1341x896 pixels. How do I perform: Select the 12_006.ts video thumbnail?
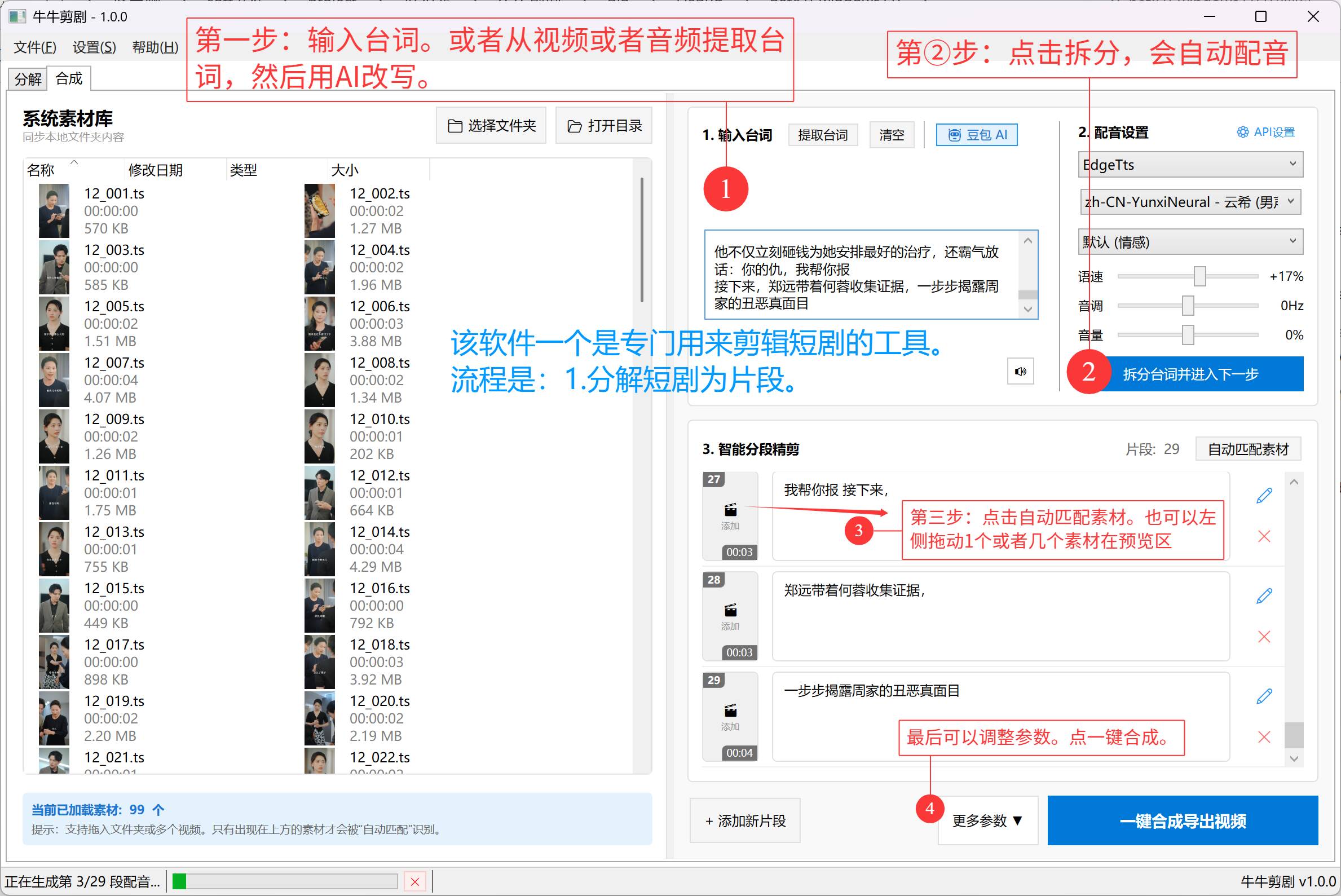tap(319, 324)
